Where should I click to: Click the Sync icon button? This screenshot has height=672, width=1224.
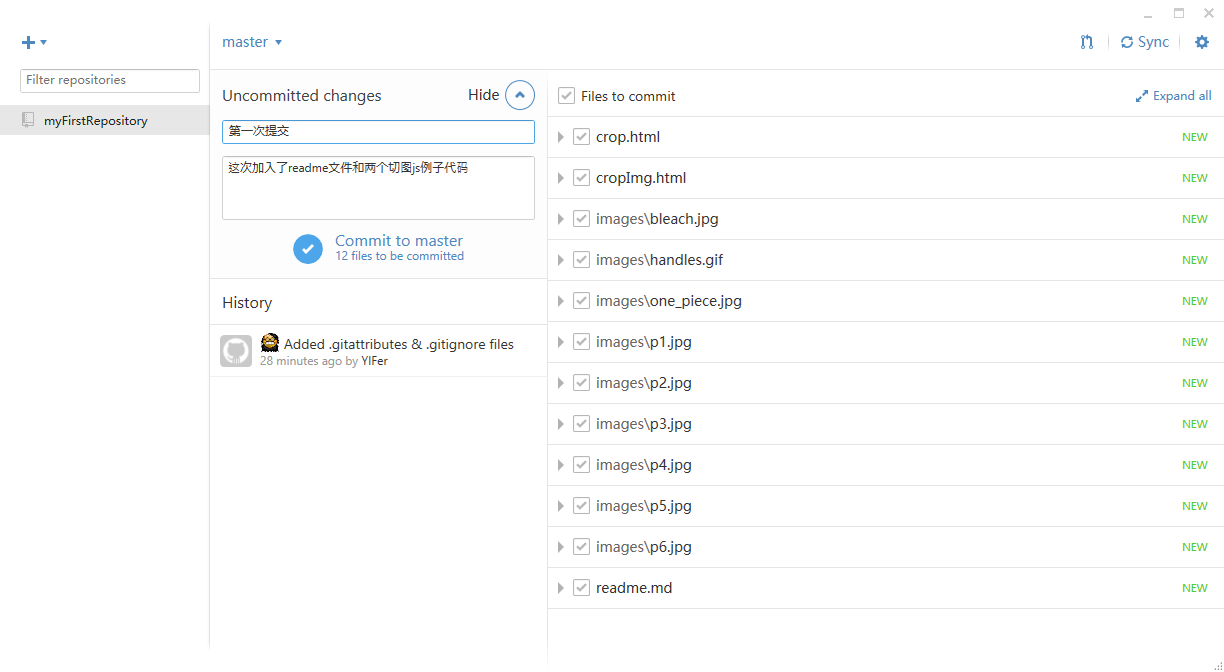click(1127, 42)
